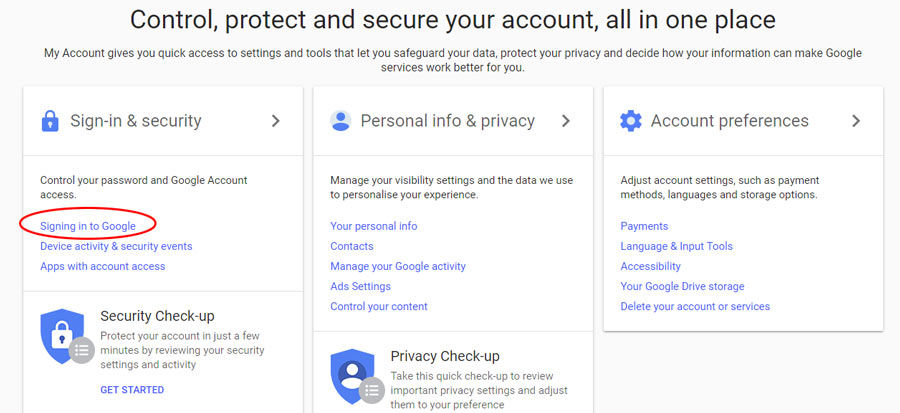This screenshot has height=413, width=900.
Task: Open Your personal info link
Action: 374,226
